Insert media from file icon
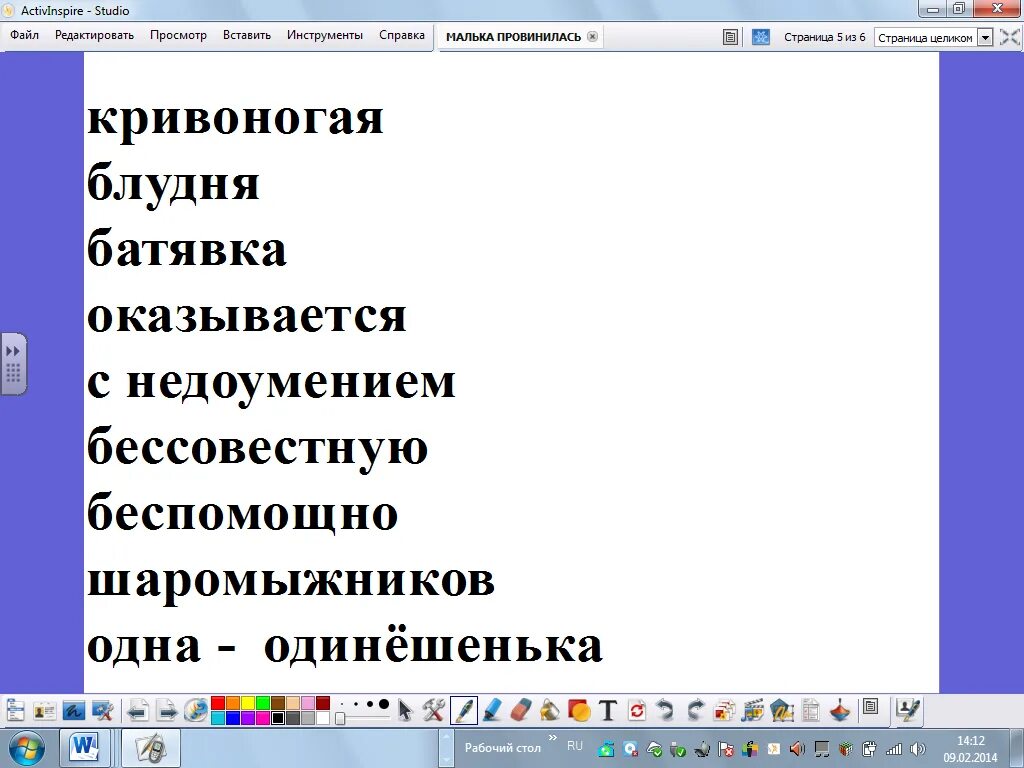Image resolution: width=1024 pixels, height=768 pixels. click(x=752, y=710)
